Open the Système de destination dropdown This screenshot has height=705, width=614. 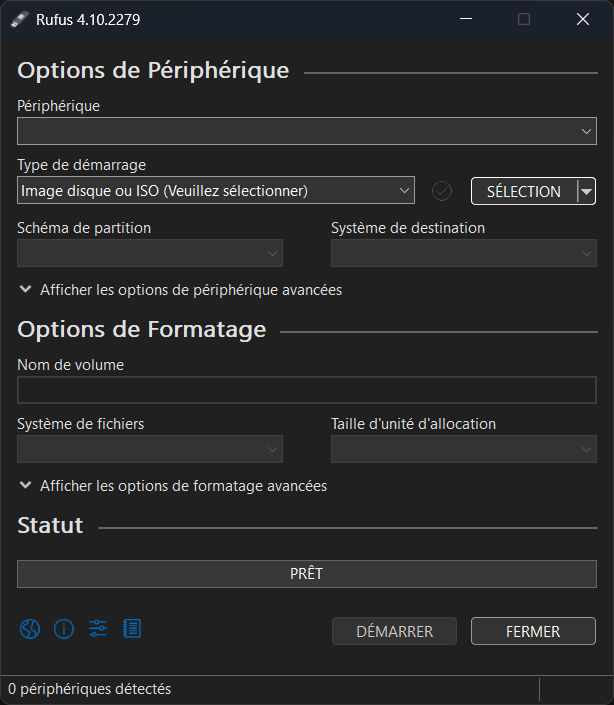[464, 253]
